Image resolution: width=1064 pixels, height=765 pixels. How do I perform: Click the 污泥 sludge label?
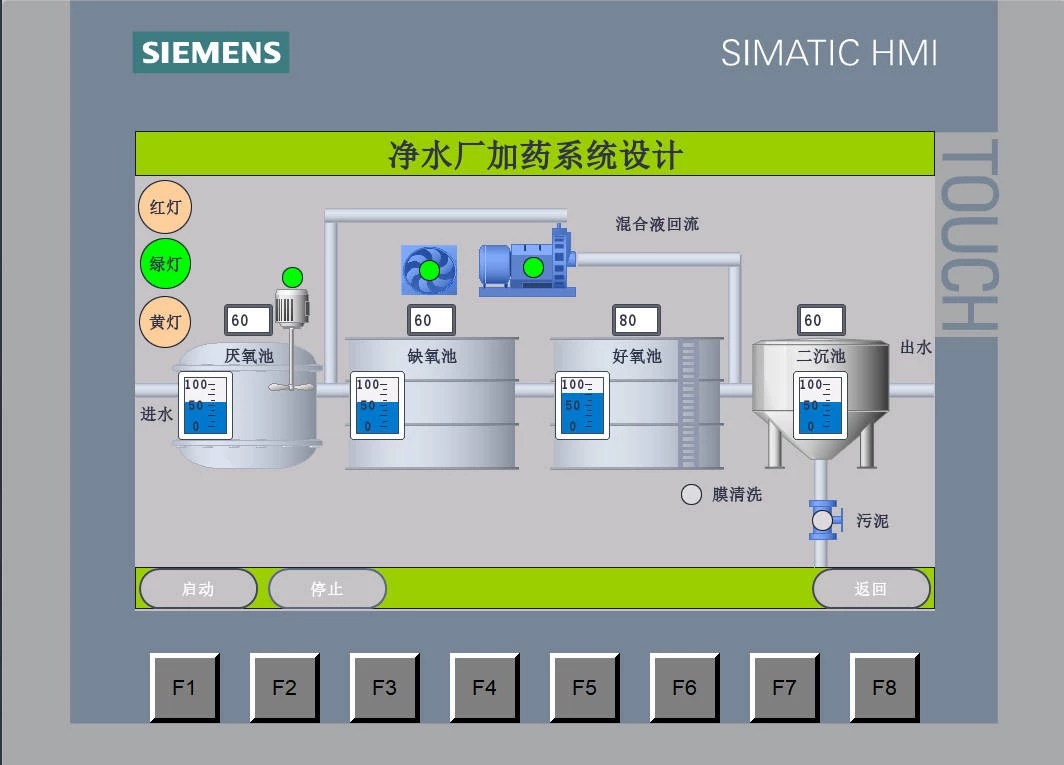tap(872, 521)
